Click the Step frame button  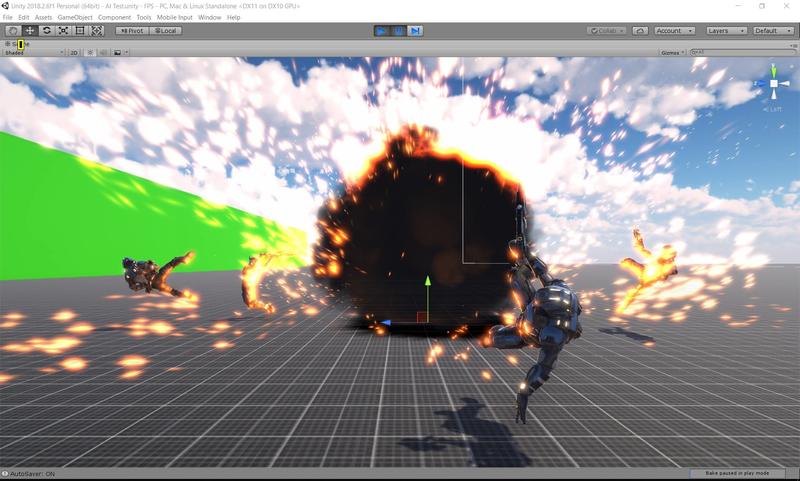[x=415, y=31]
